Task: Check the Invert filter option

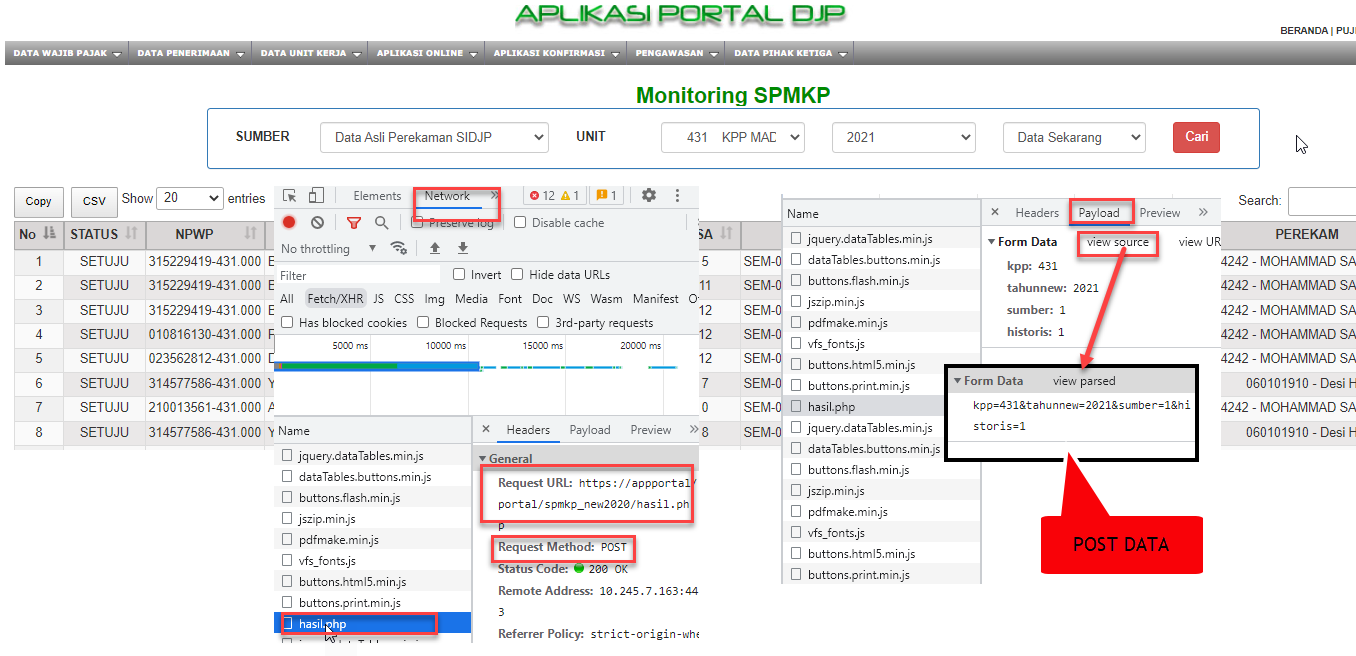Action: click(x=459, y=275)
